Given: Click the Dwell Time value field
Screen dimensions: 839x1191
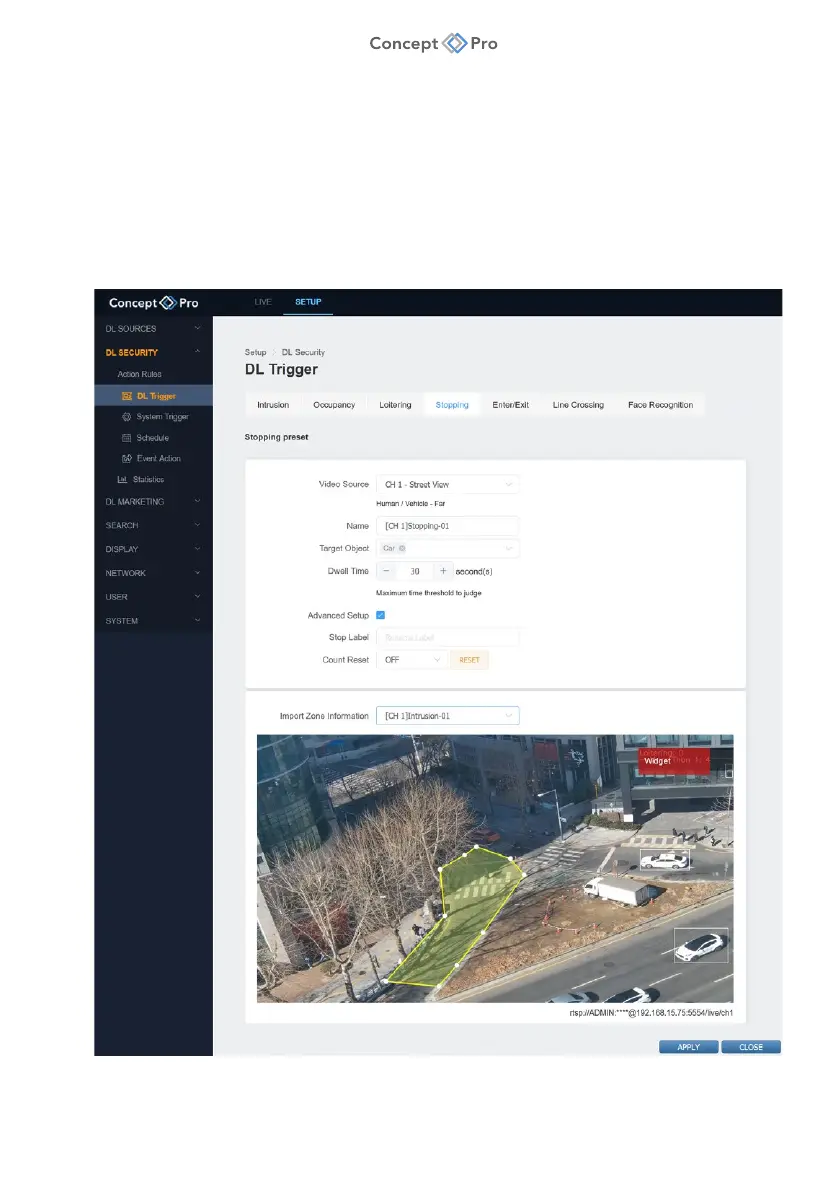Looking at the screenshot, I should click(415, 571).
